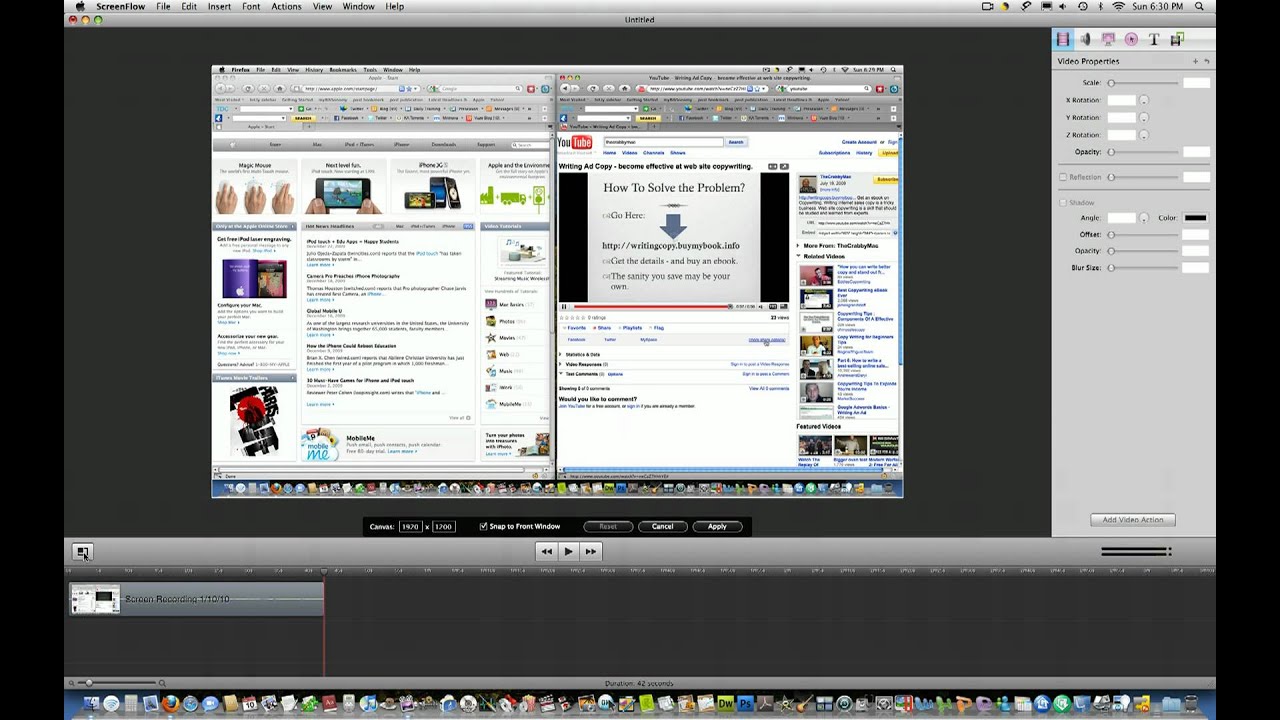Open the ScreenFlow menu

pyautogui.click(x=120, y=6)
